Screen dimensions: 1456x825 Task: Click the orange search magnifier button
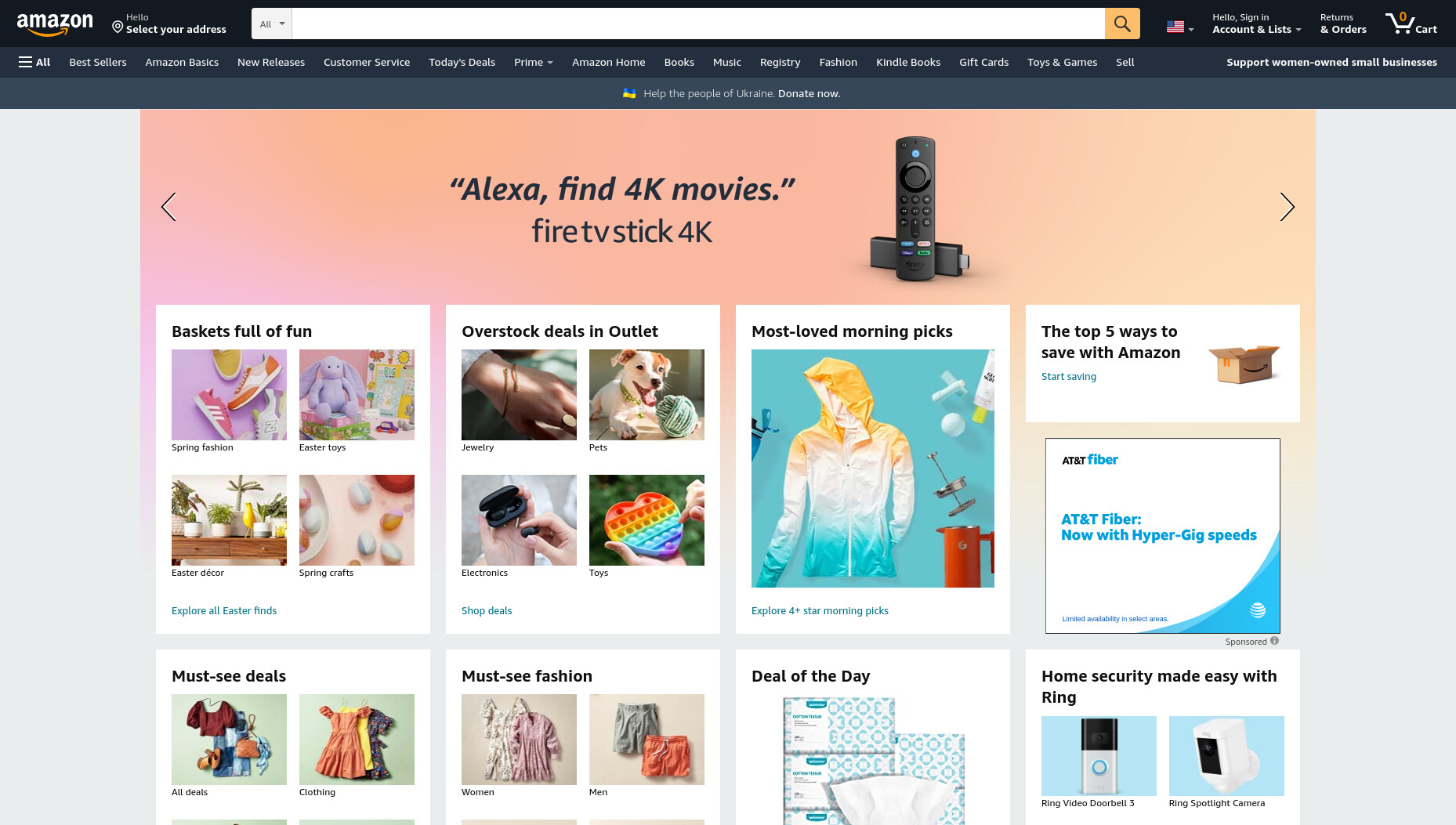point(1122,24)
